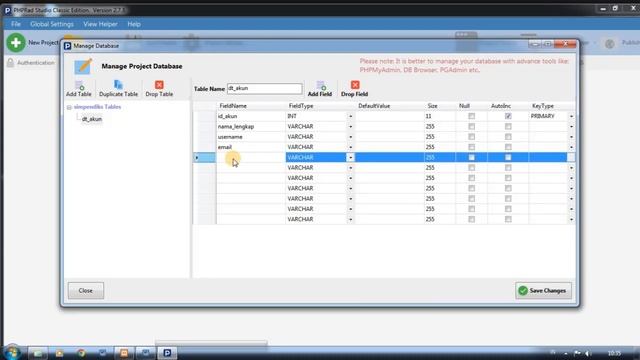
Task: Open the File menu
Action: click(16, 24)
